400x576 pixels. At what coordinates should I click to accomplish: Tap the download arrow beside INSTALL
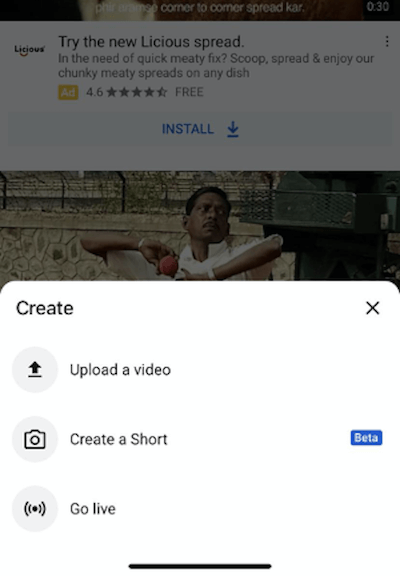[233, 129]
